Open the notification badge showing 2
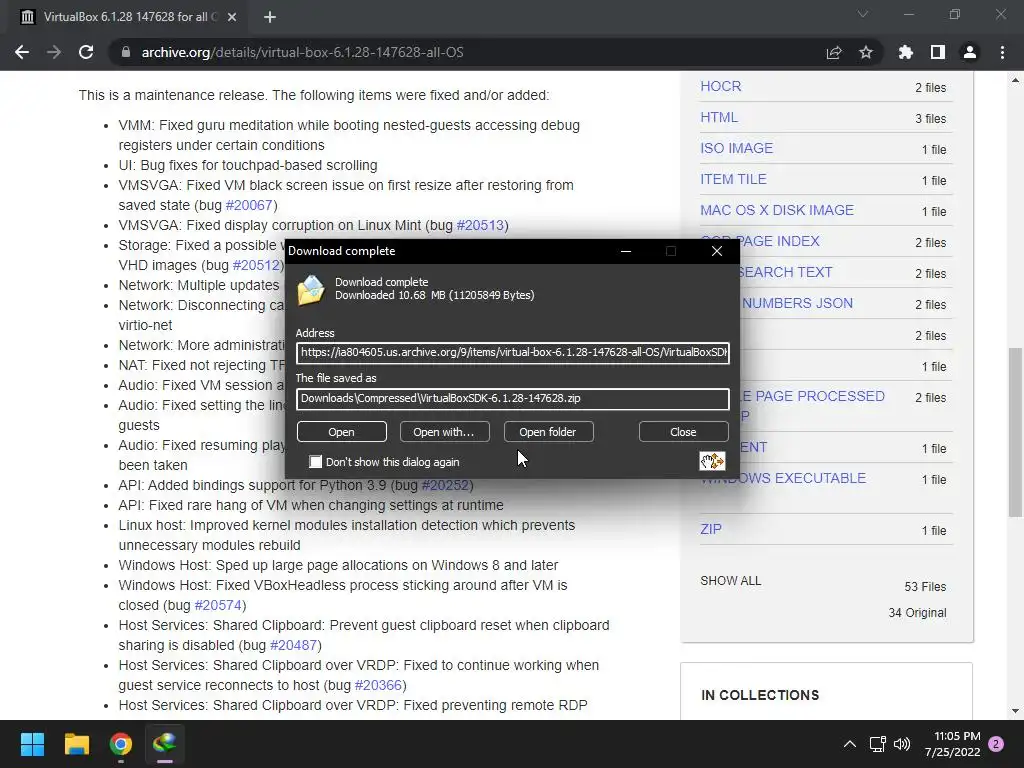 pyautogui.click(x=996, y=744)
